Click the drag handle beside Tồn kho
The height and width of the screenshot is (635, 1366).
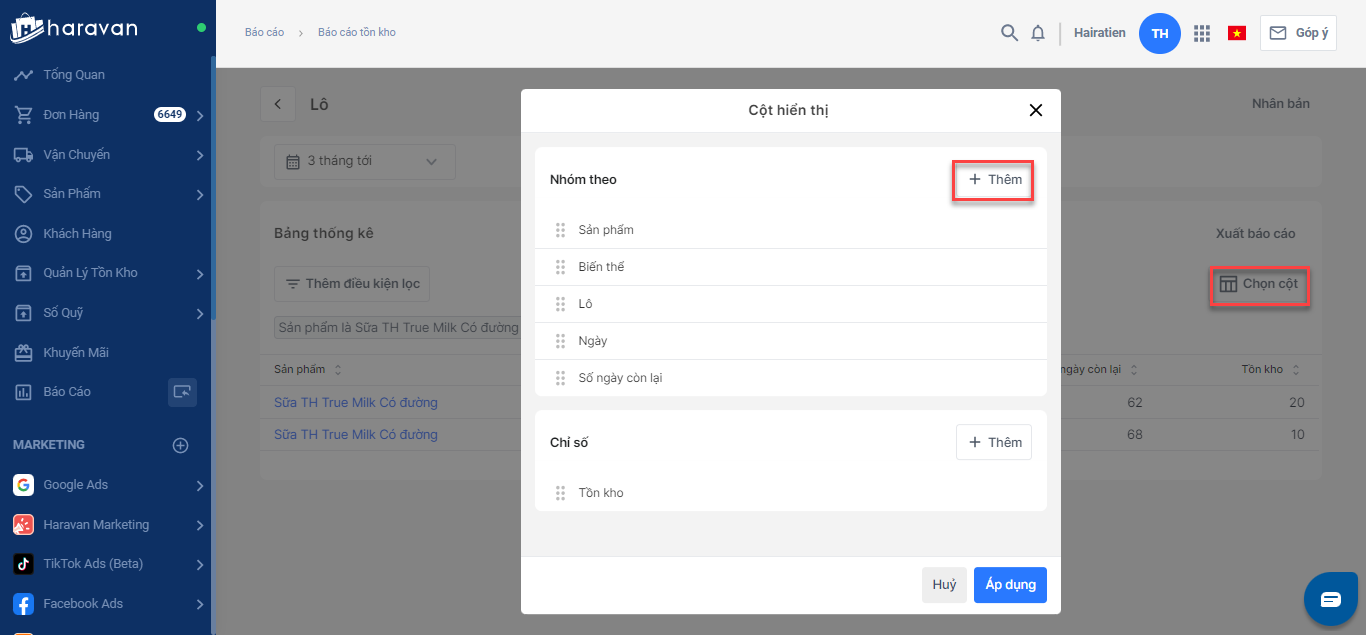click(x=560, y=493)
